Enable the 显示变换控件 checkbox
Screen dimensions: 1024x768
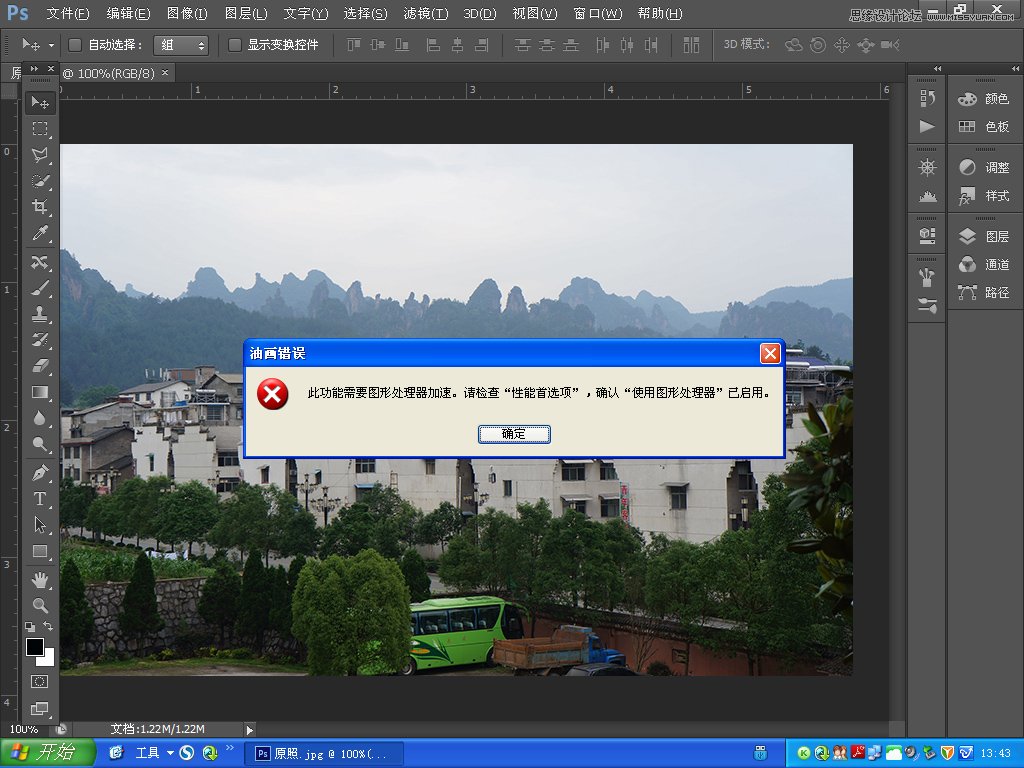point(234,44)
